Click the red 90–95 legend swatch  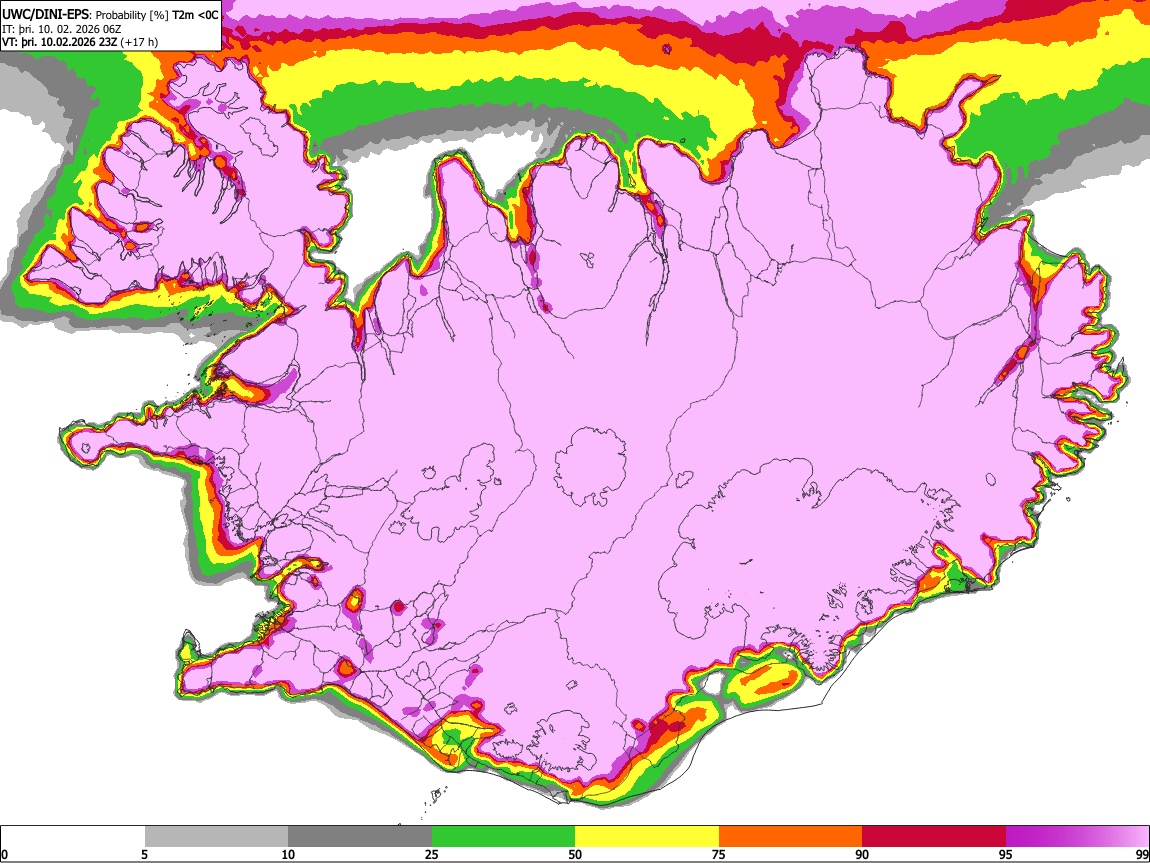pos(934,836)
